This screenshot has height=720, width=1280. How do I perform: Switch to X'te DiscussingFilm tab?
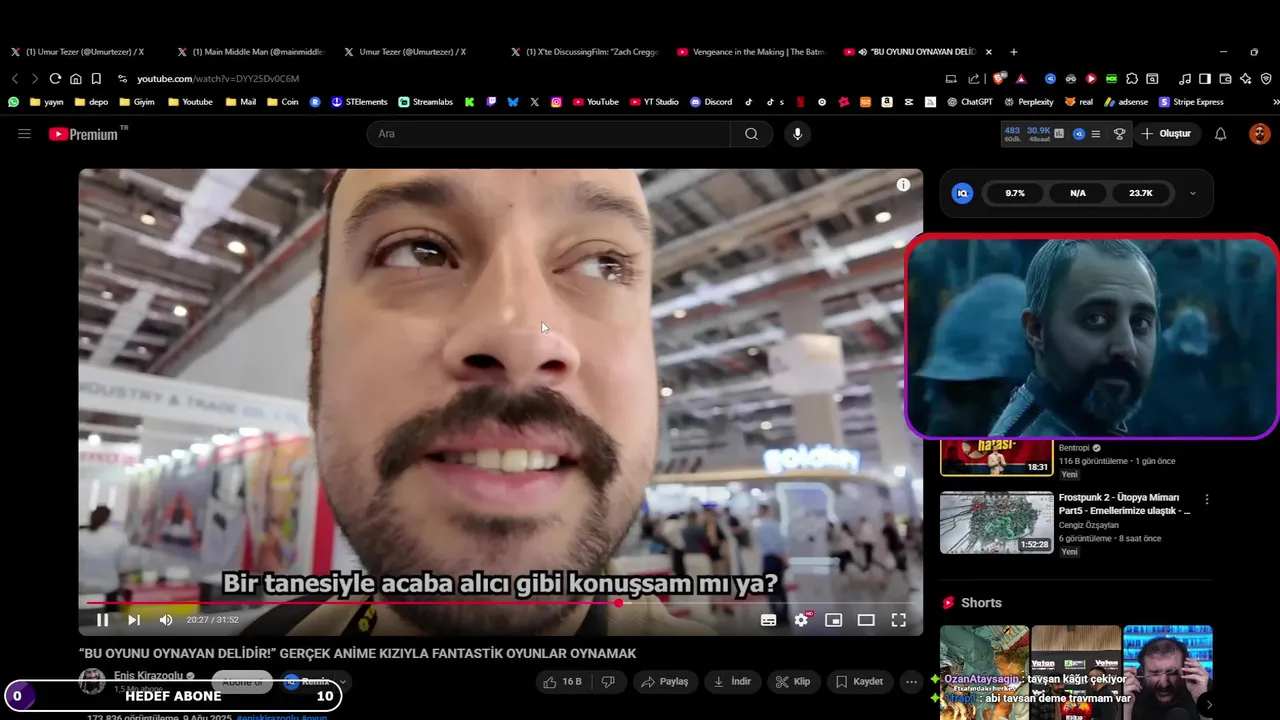(584, 52)
